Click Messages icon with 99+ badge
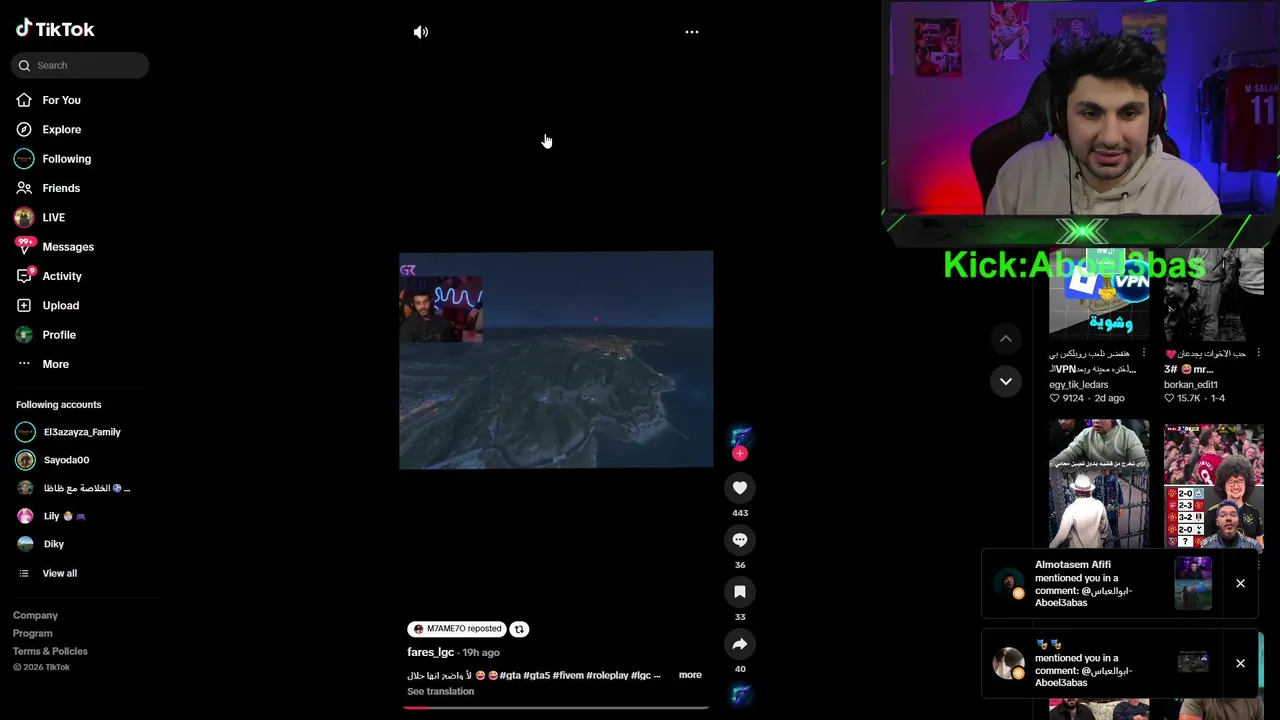 tap(24, 246)
